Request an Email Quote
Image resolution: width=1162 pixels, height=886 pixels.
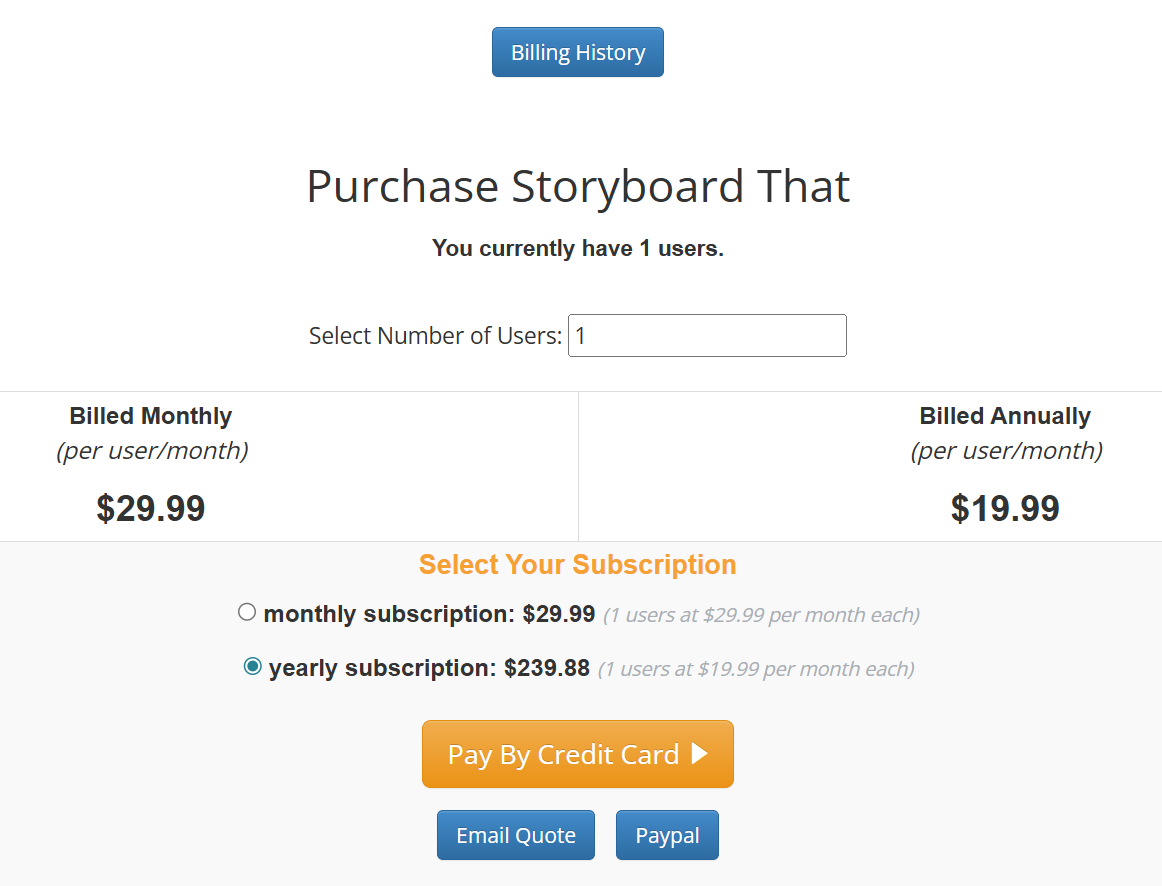tap(516, 835)
